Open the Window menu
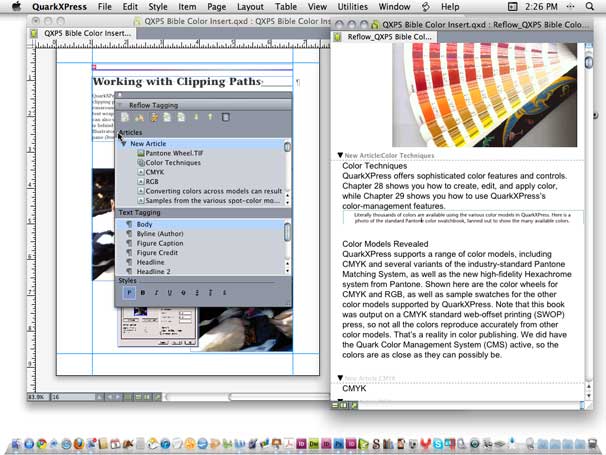The image size is (606, 455). point(394,7)
